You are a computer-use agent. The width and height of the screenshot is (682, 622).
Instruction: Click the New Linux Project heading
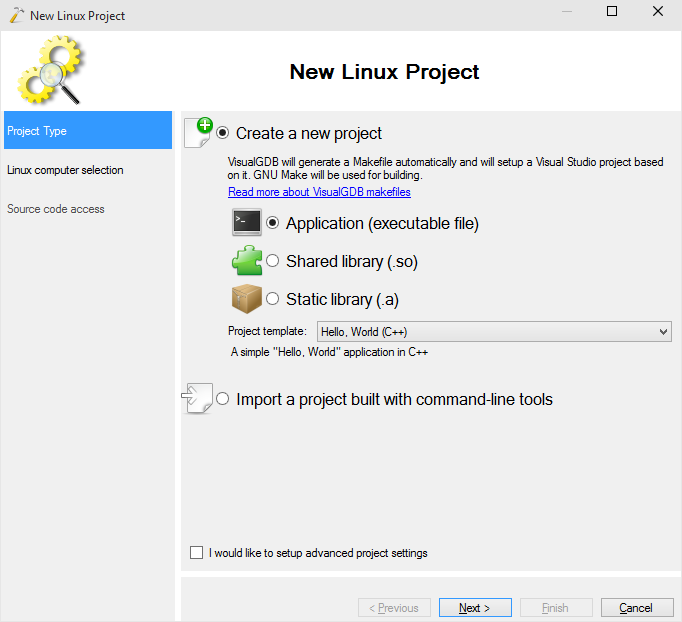click(384, 72)
